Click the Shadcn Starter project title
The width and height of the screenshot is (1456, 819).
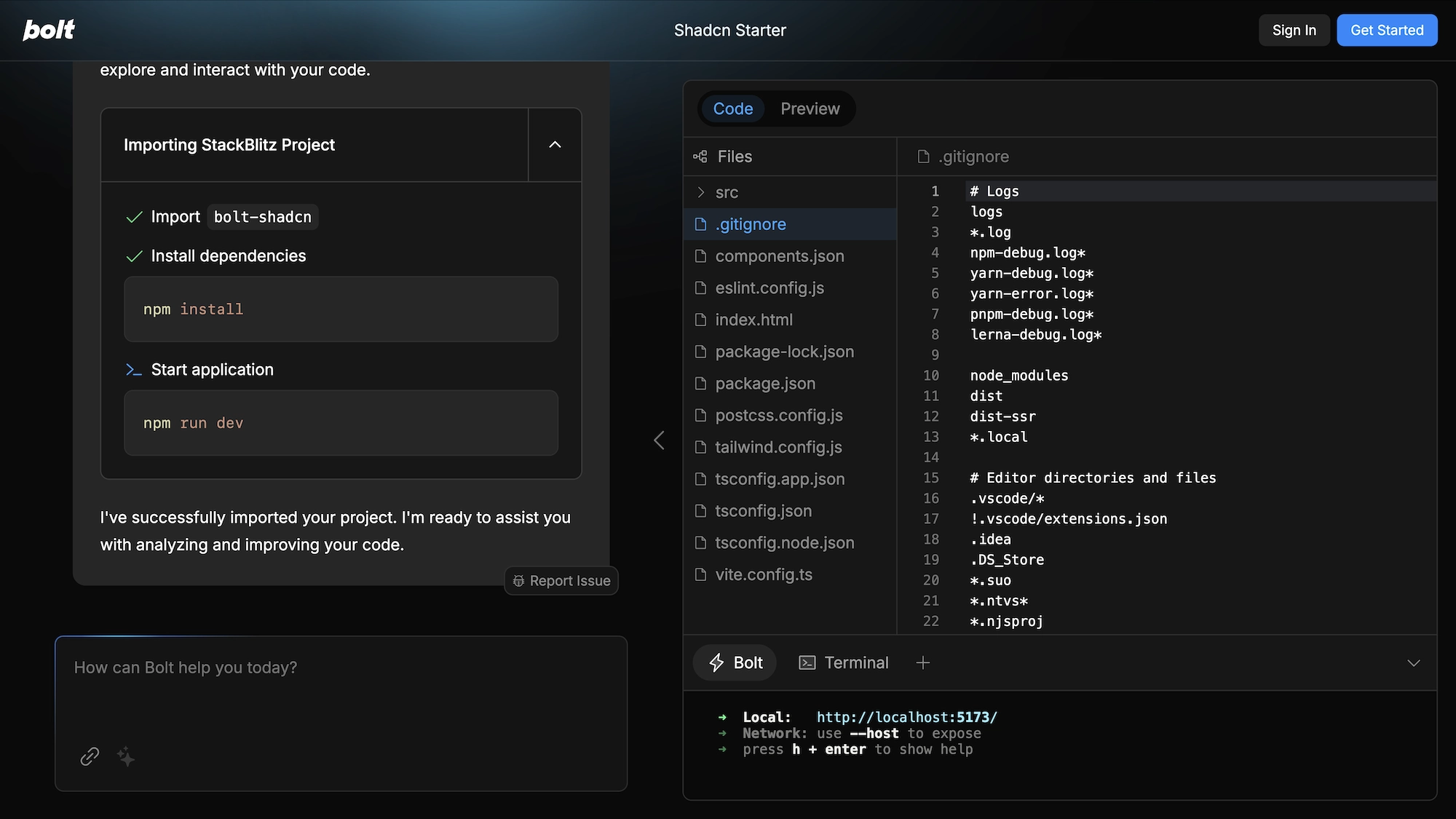729,30
